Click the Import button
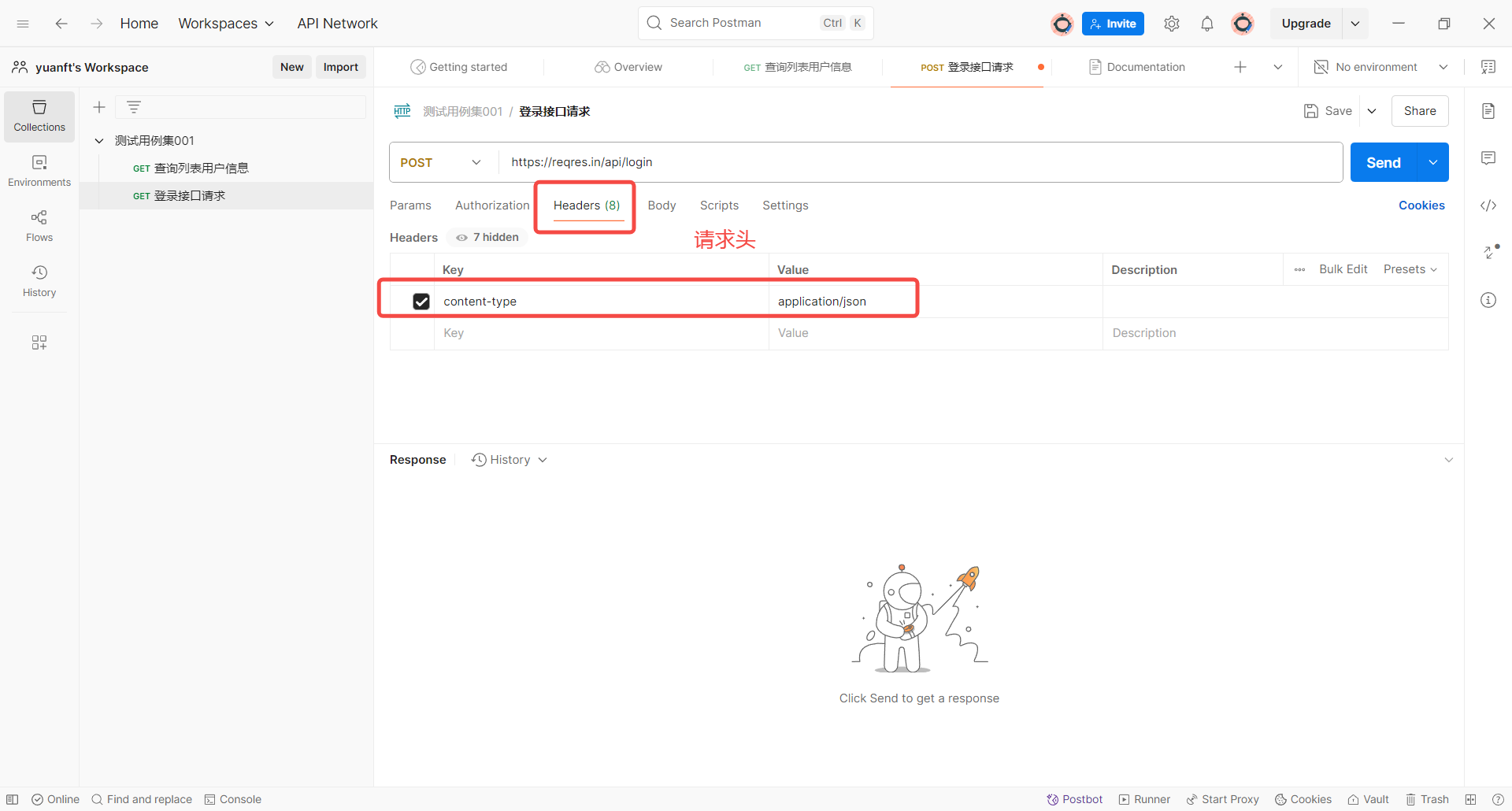Screen dimensions: 1512x811 point(340,67)
